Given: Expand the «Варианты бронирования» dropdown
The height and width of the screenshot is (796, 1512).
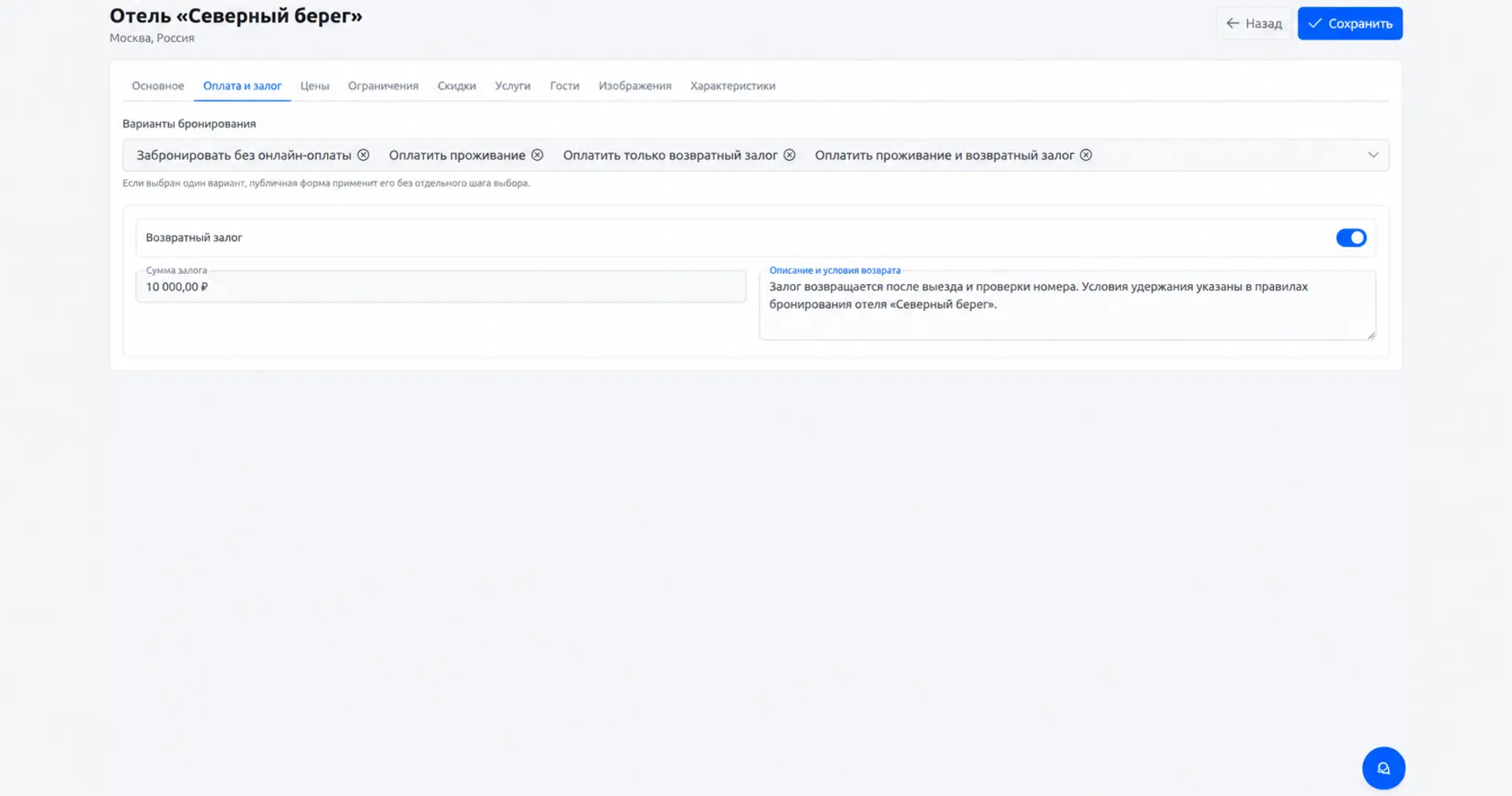Looking at the screenshot, I should click(1373, 155).
